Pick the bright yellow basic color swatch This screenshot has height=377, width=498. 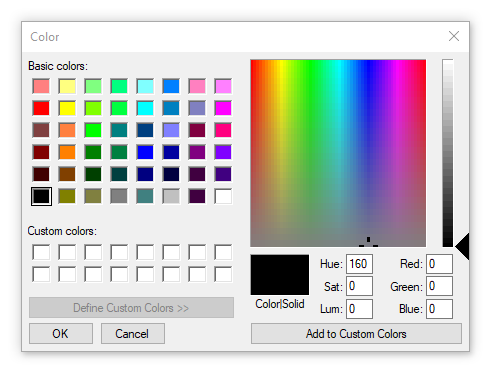[x=67, y=108]
